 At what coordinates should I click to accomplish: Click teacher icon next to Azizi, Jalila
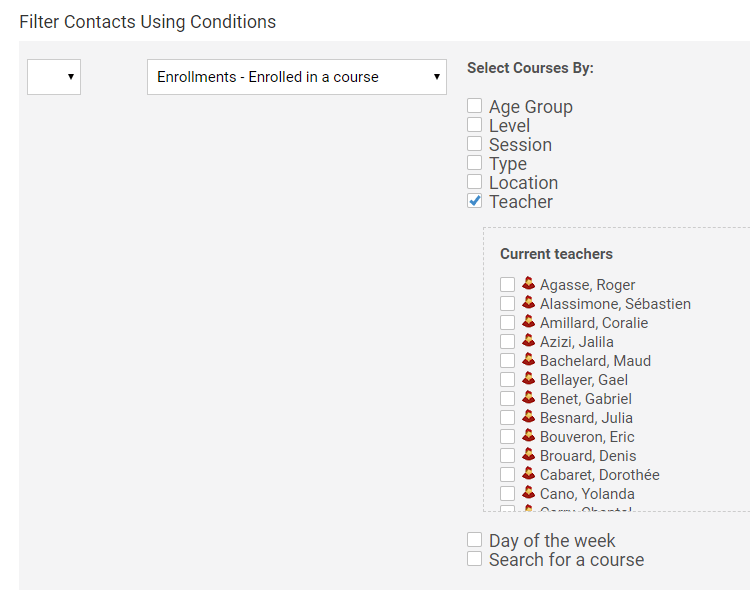click(529, 341)
